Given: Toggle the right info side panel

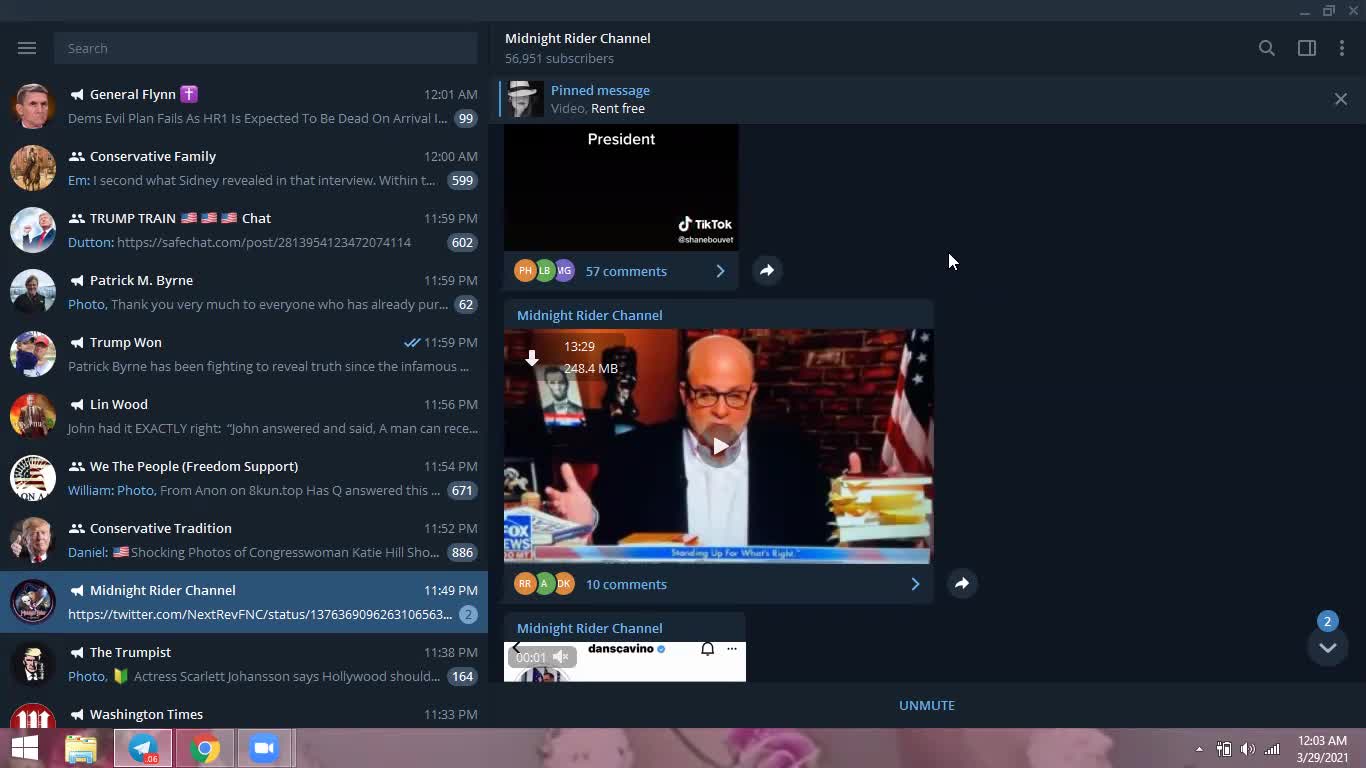Looking at the screenshot, I should [x=1307, y=48].
